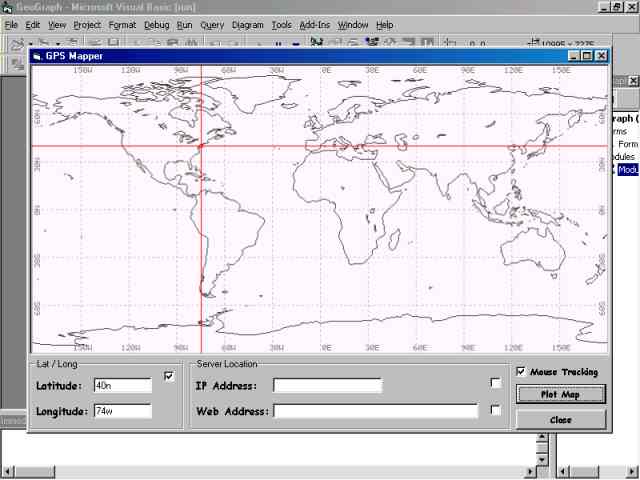The height and width of the screenshot is (480, 640).
Task: Open the Add-Ins menu
Action: click(314, 24)
